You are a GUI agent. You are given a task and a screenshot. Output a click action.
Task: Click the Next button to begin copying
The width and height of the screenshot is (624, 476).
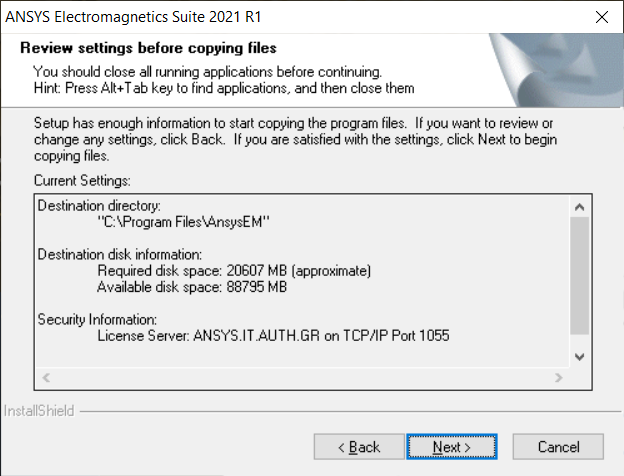452,447
